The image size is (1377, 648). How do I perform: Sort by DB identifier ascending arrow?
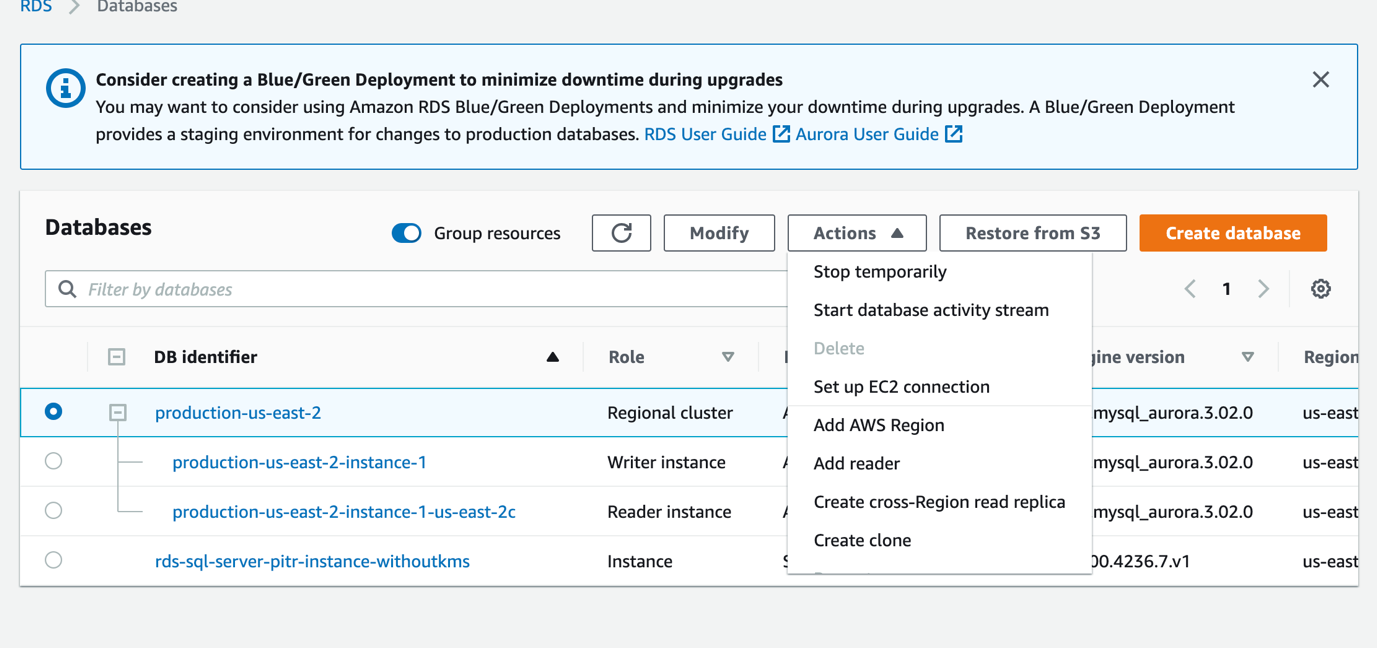coord(552,357)
